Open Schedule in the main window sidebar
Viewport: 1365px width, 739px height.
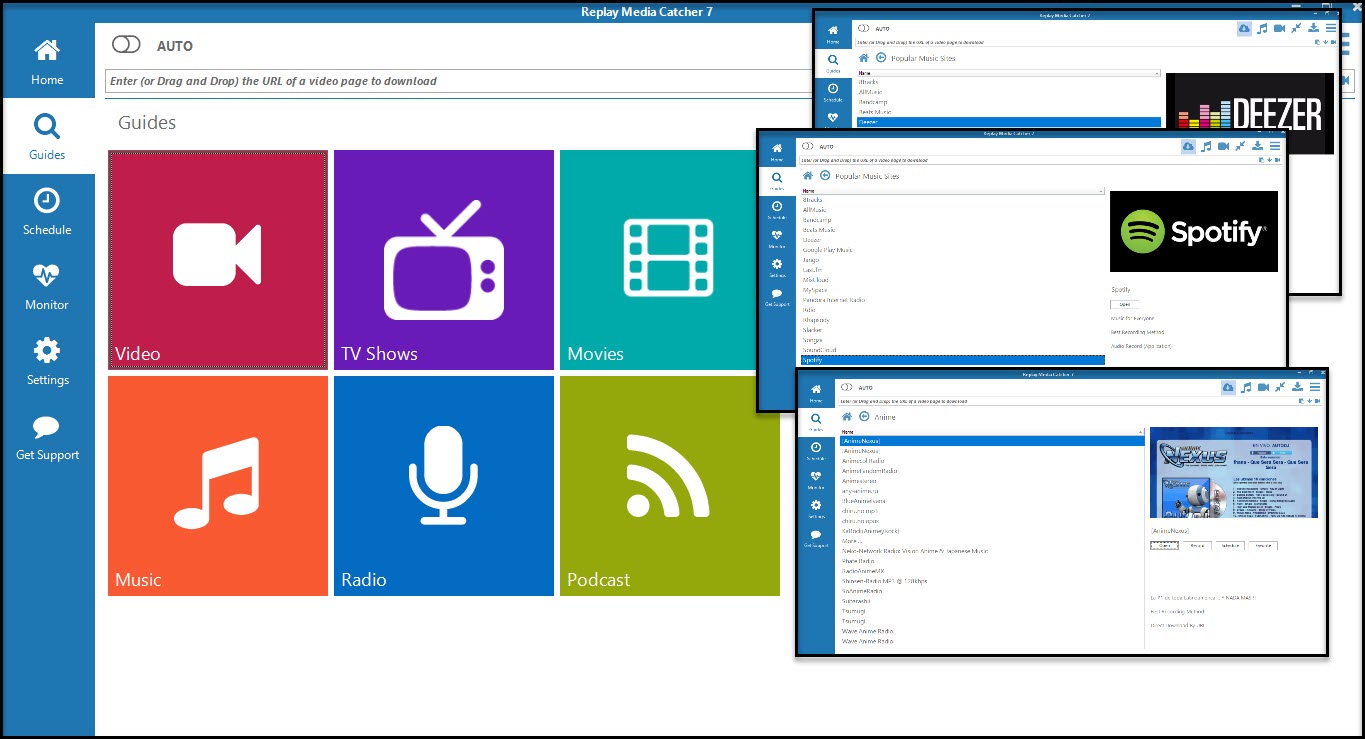pos(47,212)
